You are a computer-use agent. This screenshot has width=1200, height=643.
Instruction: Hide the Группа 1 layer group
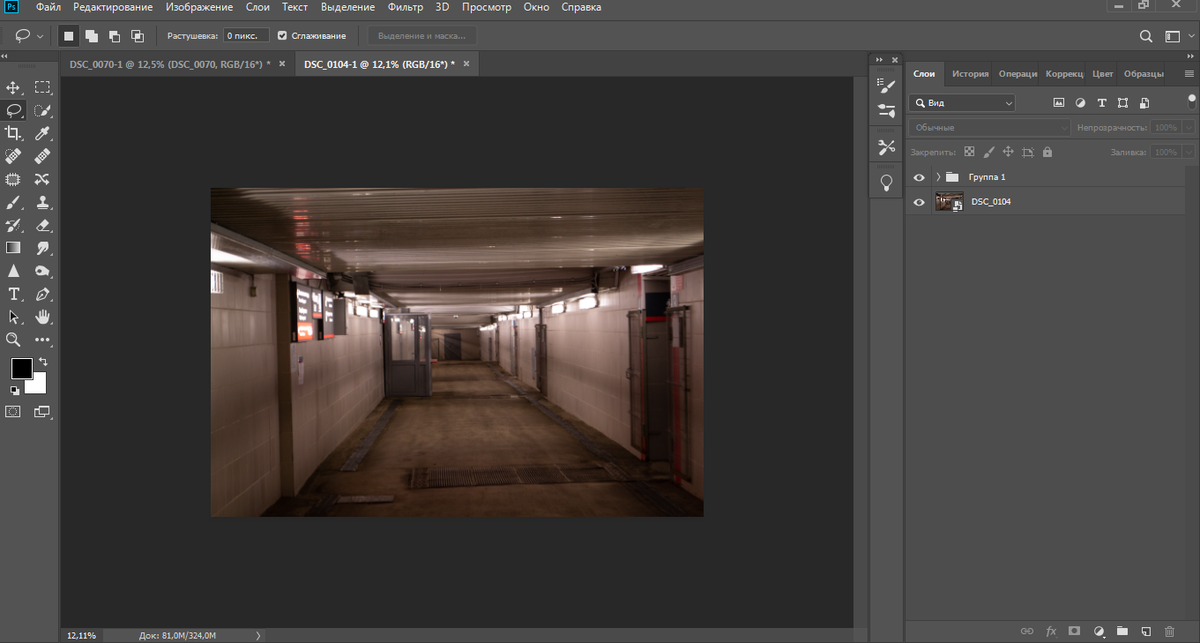point(919,177)
